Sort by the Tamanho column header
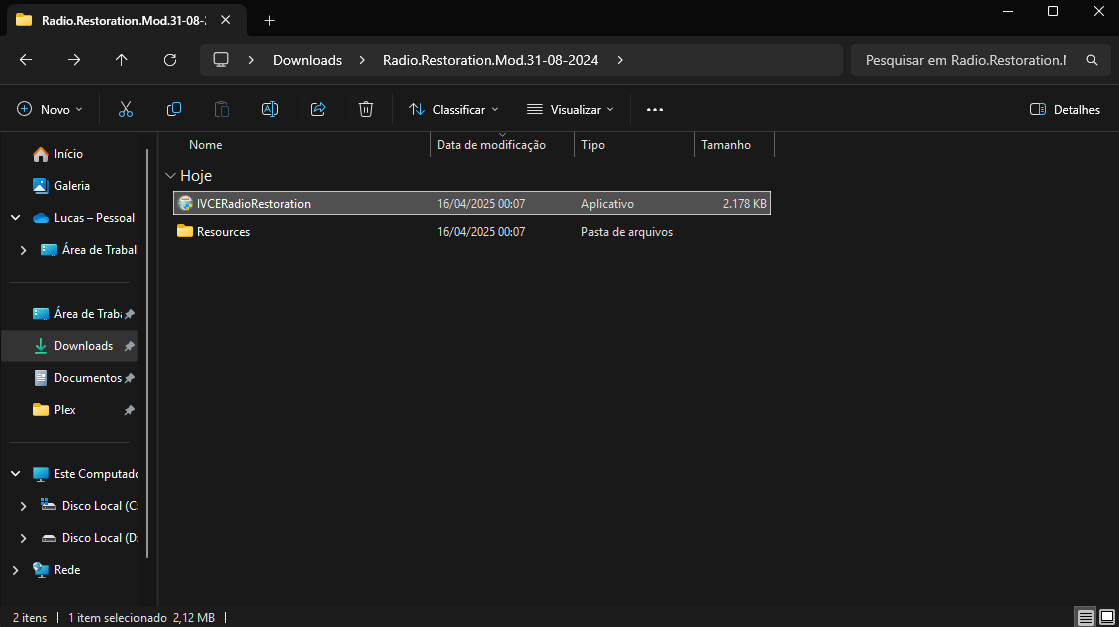 [726, 145]
